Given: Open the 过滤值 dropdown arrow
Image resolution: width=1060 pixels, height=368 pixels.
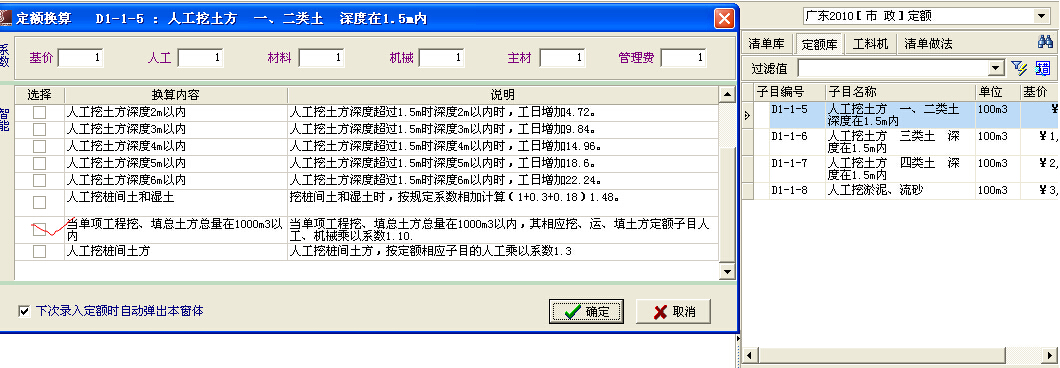Looking at the screenshot, I should pyautogui.click(x=995, y=68).
